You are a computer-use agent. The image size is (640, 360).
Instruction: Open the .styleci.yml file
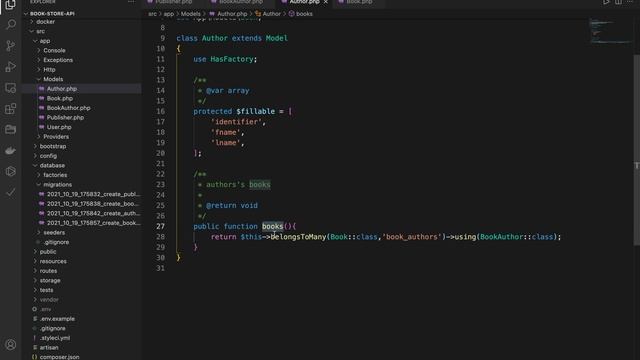pos(55,338)
